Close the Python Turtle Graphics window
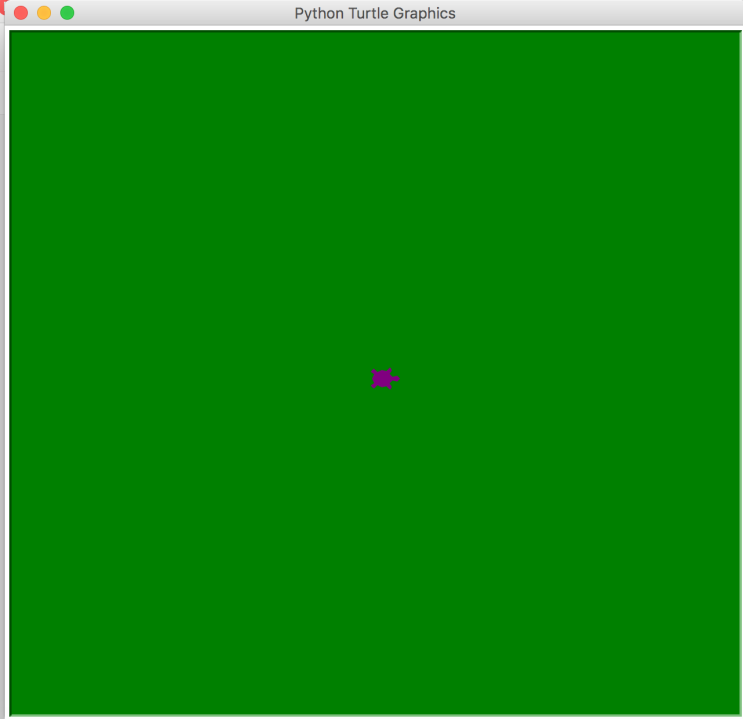Image resolution: width=743 pixels, height=719 pixels. pyautogui.click(x=21, y=13)
